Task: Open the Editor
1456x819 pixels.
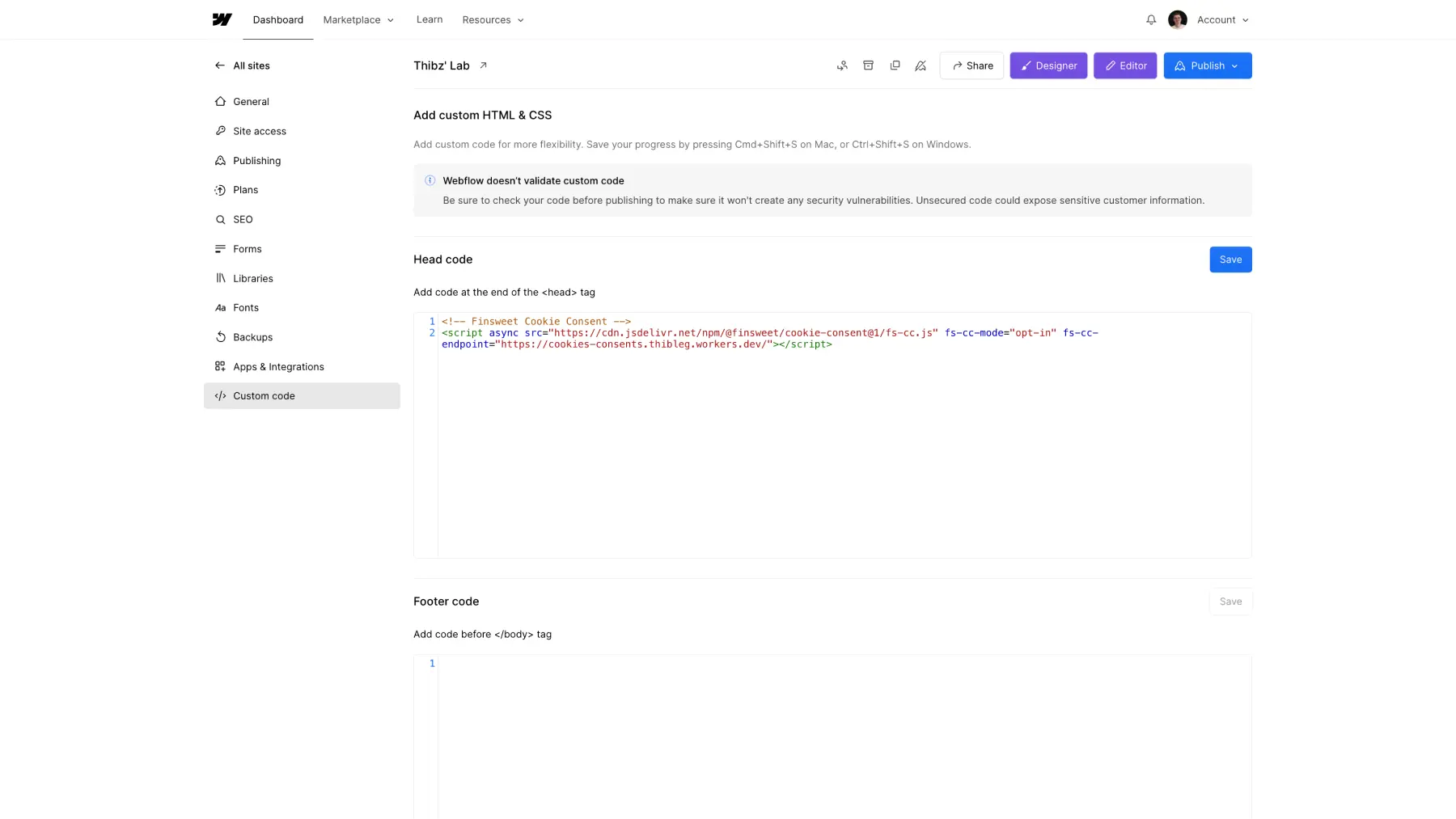Action: [x=1124, y=65]
